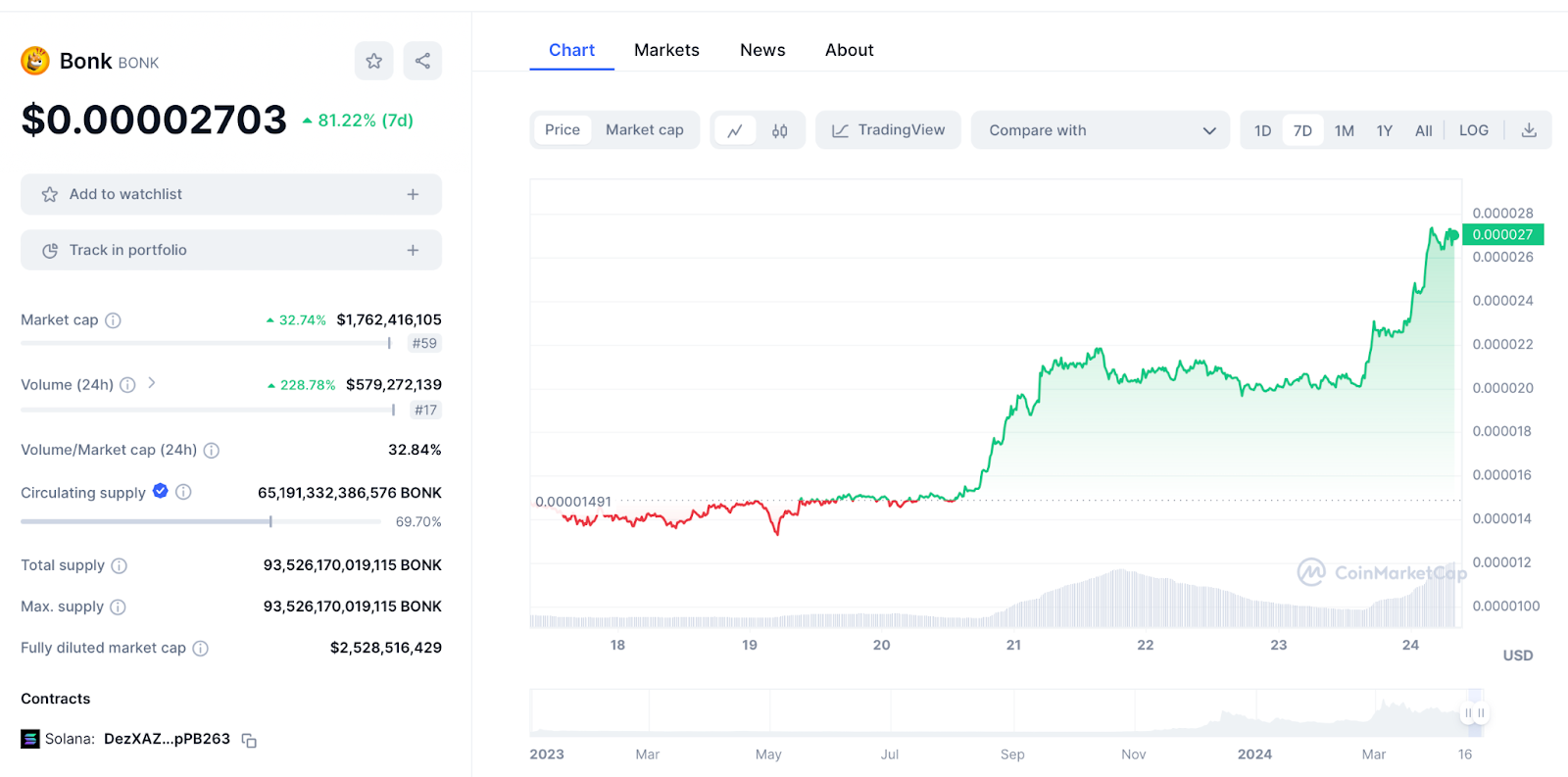Click USD currency label under chart

[1518, 656]
